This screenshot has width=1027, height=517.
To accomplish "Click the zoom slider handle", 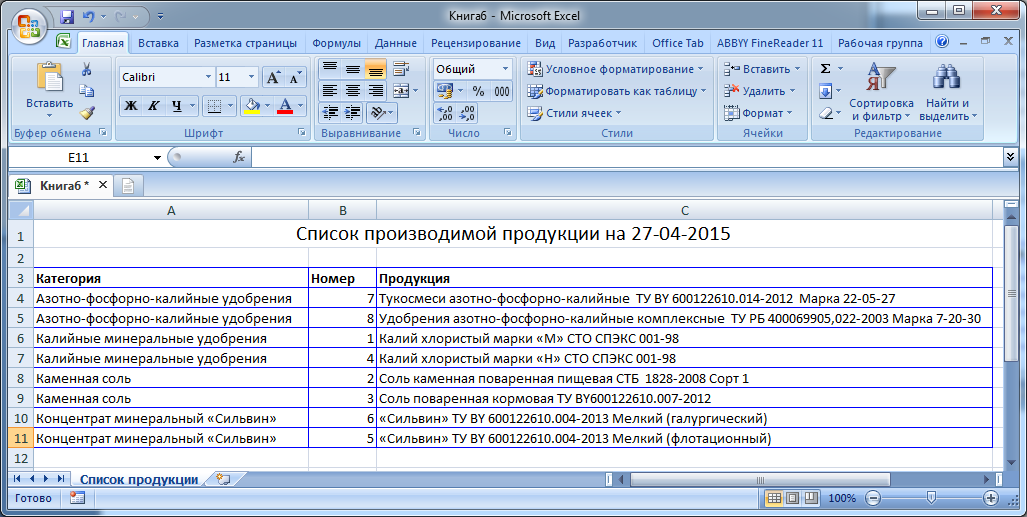I will pyautogui.click(x=931, y=498).
